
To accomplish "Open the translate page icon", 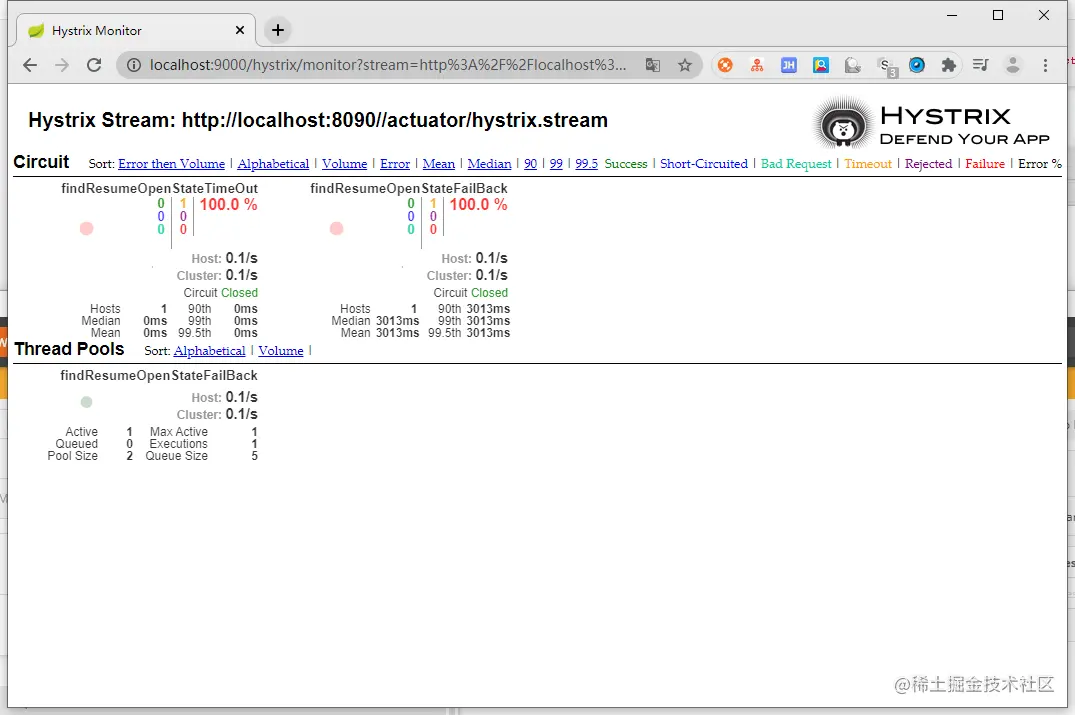I will [653, 65].
